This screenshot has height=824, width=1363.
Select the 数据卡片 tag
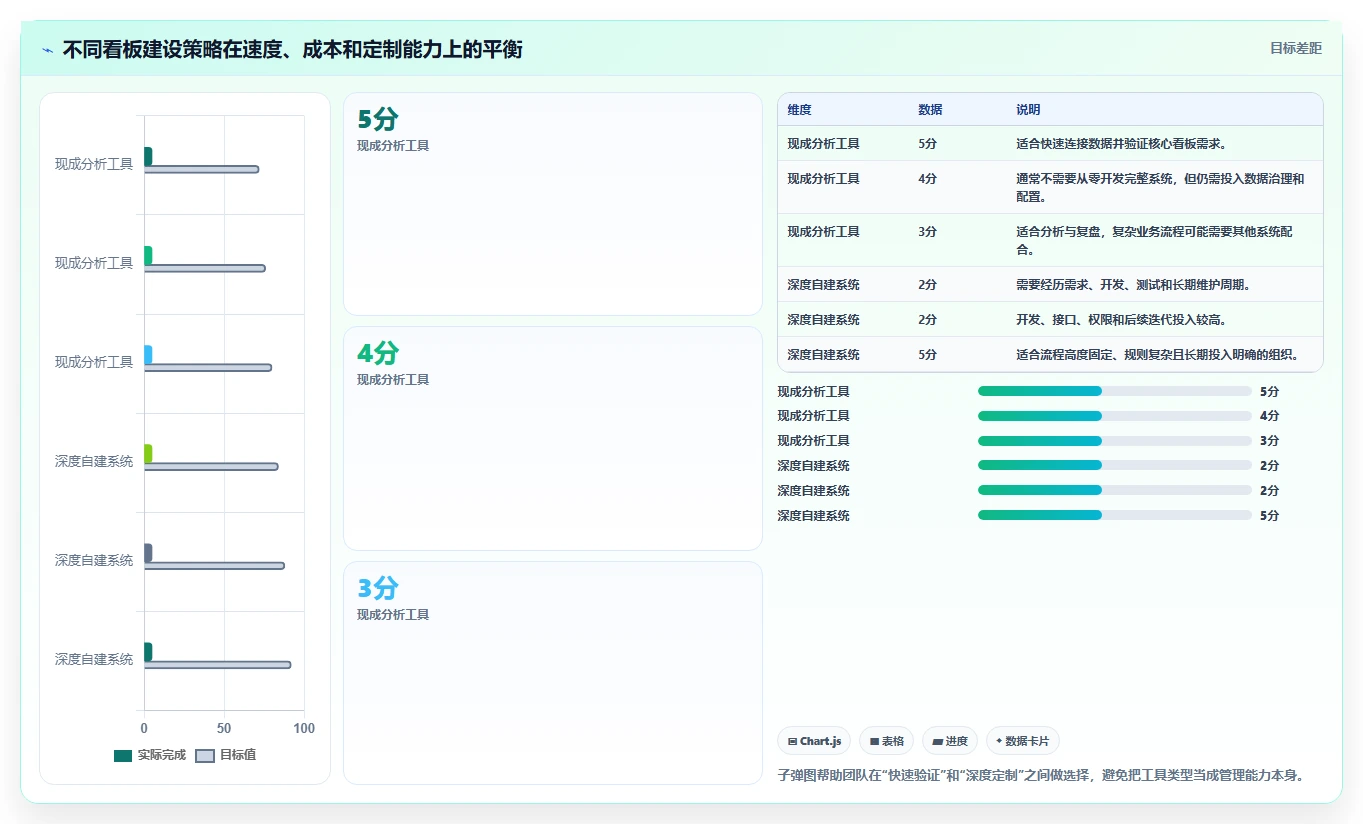click(1022, 741)
